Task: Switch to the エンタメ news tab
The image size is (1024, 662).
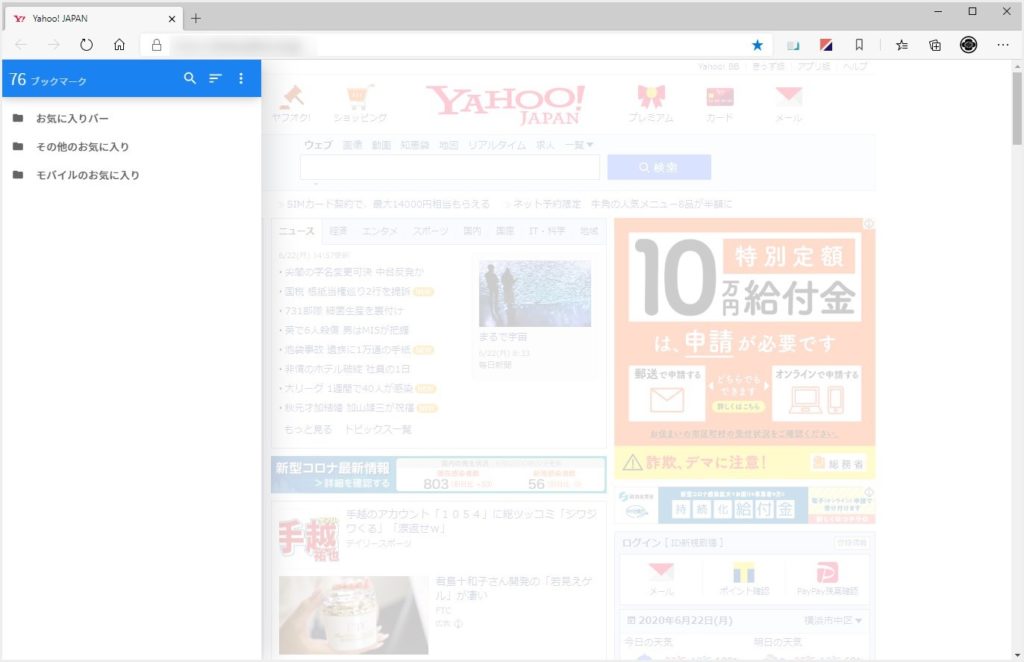Action: [379, 231]
